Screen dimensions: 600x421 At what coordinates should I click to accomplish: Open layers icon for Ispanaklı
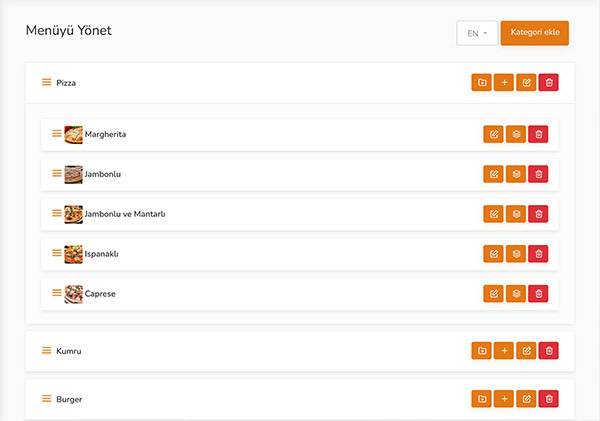coord(515,254)
